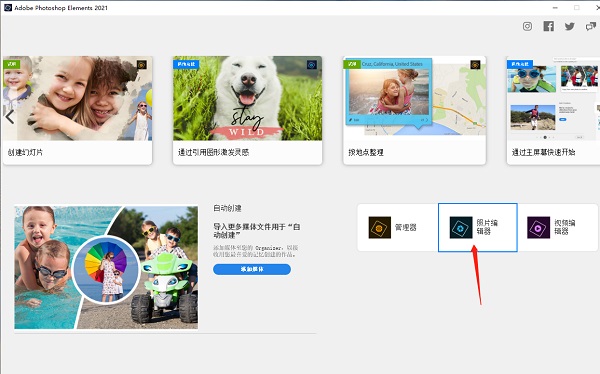Maximize the Photoshop Elements window

[x=577, y=7]
